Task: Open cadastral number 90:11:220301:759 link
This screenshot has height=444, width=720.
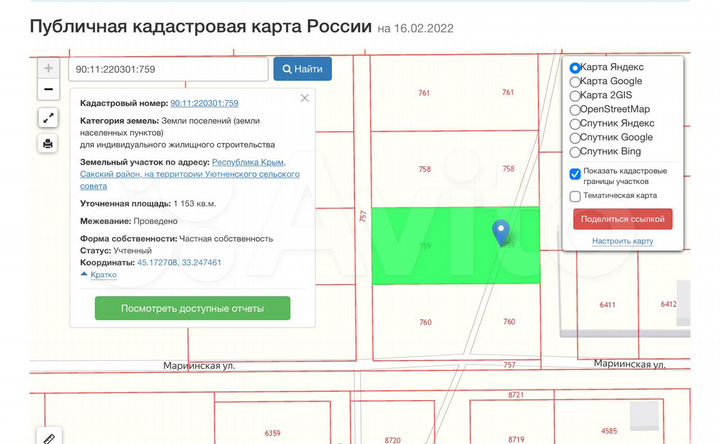Action: (204, 103)
